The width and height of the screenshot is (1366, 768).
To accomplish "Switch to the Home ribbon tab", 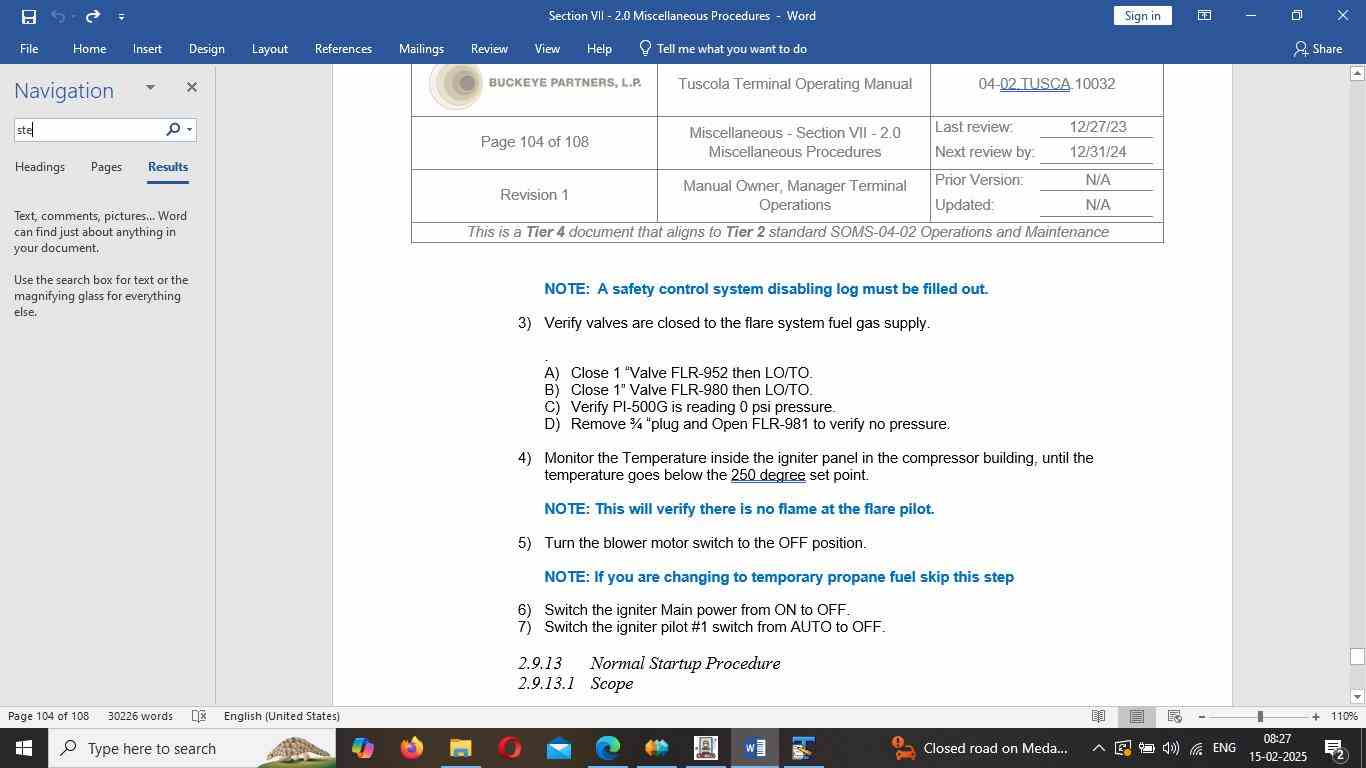I will pyautogui.click(x=89, y=48).
